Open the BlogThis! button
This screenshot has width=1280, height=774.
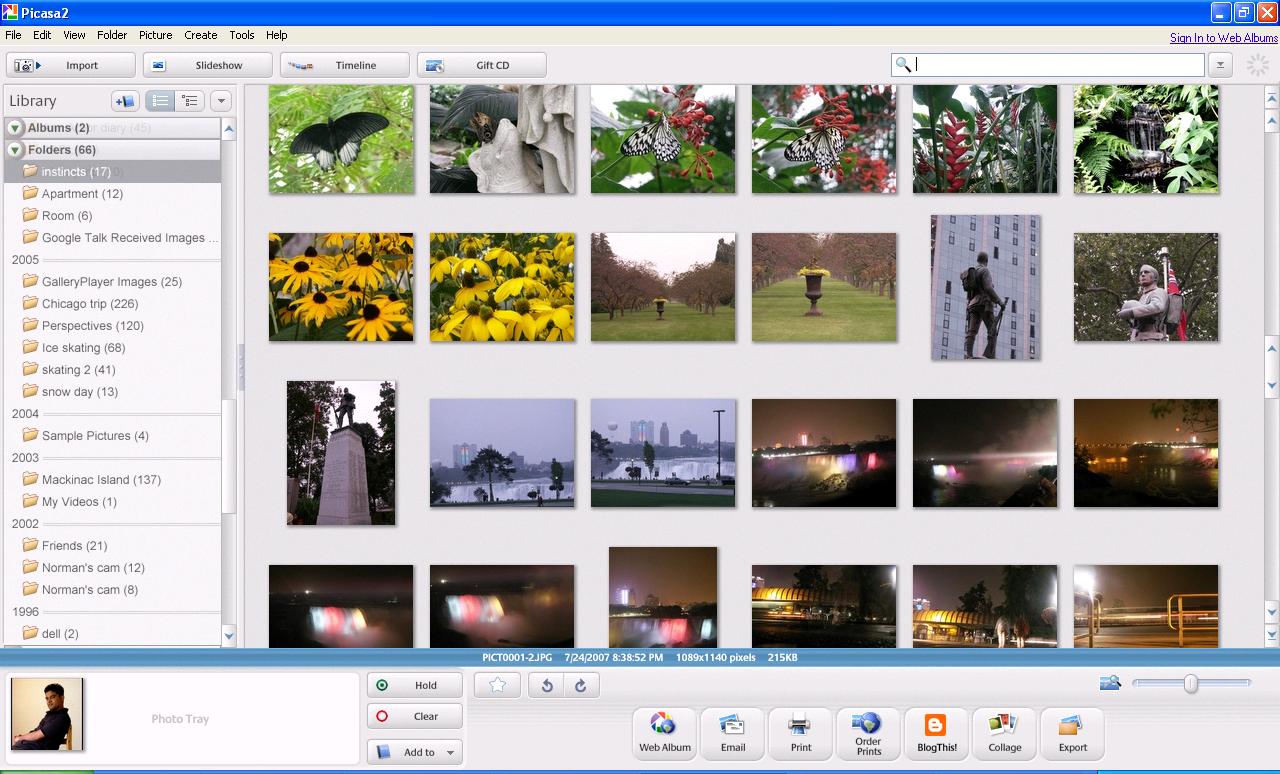click(936, 733)
